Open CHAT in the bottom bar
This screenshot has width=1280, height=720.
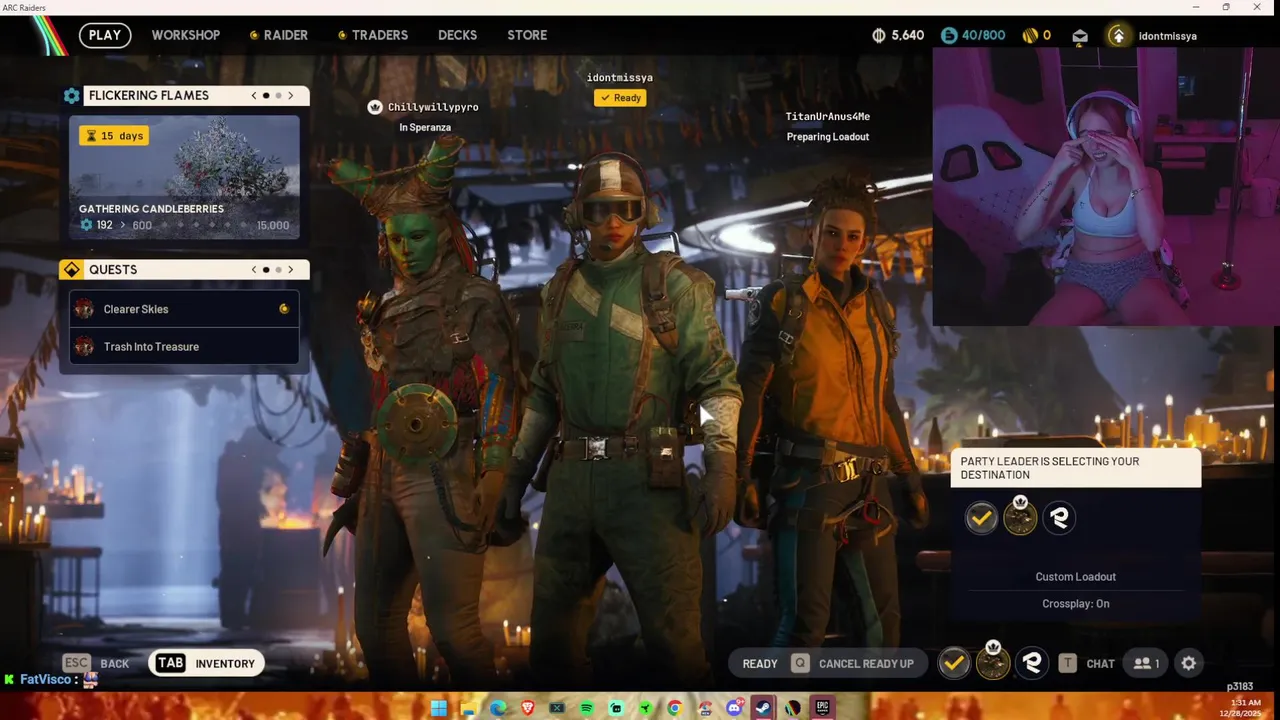pos(1087,663)
